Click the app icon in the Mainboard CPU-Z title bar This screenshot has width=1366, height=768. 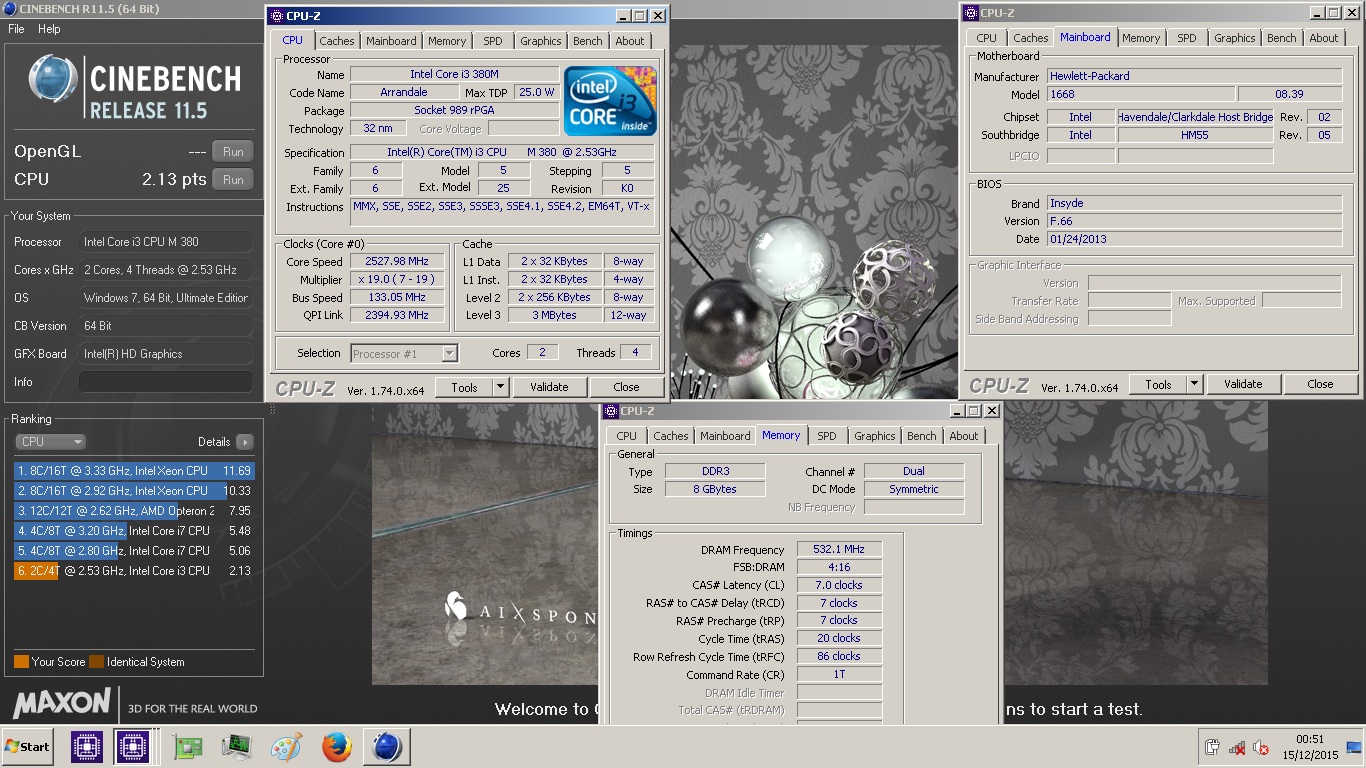pos(971,13)
